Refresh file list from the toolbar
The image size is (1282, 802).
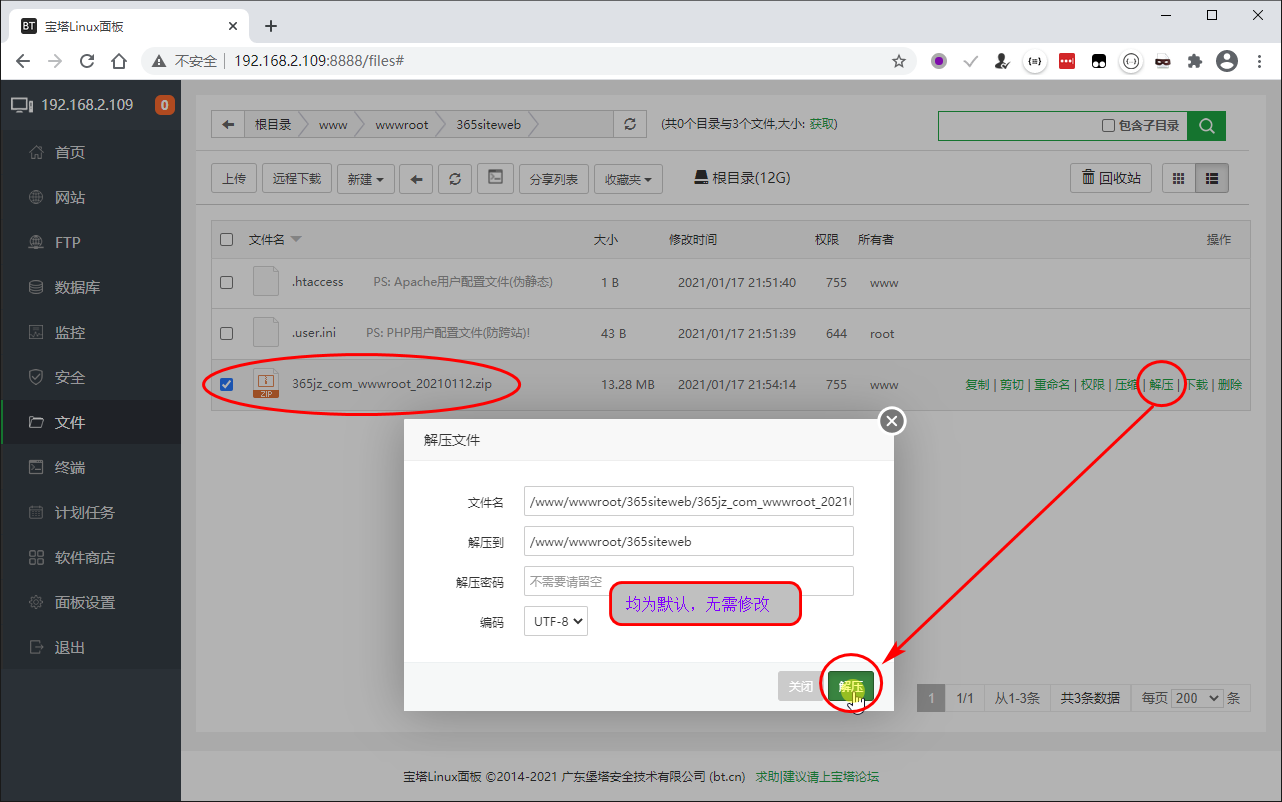tap(455, 179)
